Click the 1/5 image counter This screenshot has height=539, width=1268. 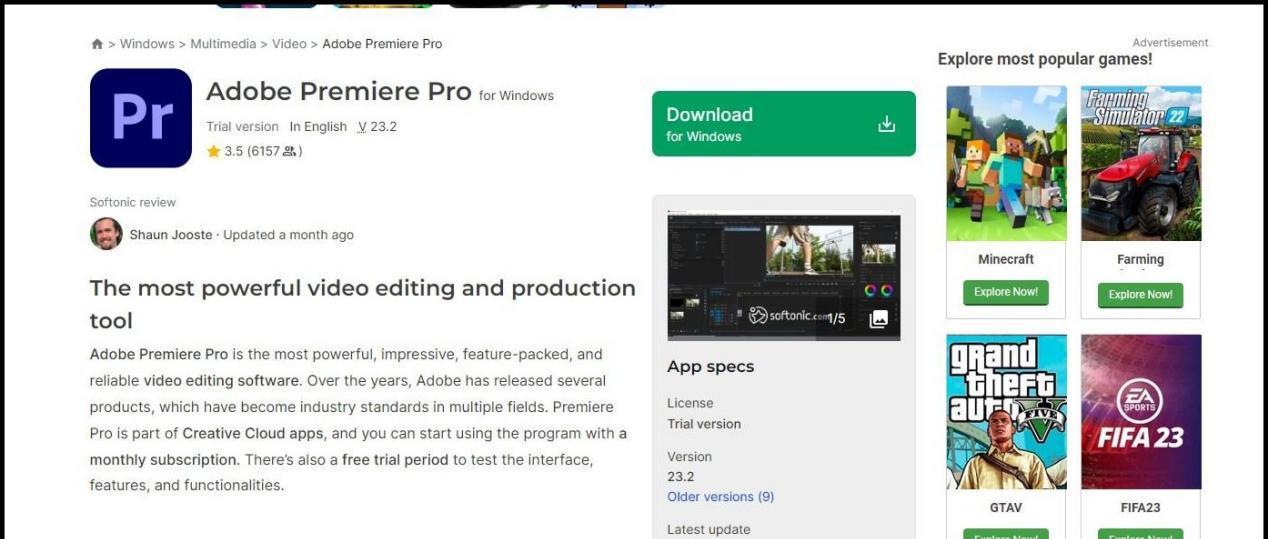pyautogui.click(x=836, y=319)
